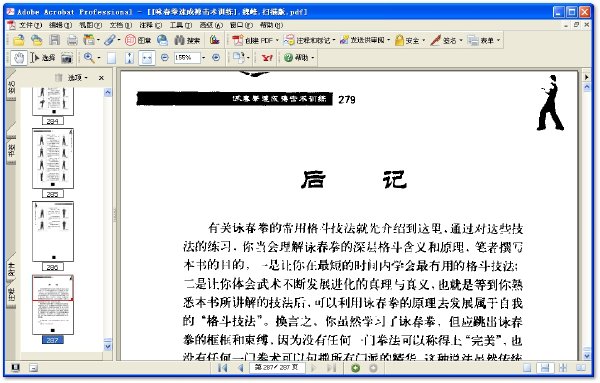This screenshot has width=600, height=383.
Task: Select page thumbnail 285
Action: coord(53,158)
